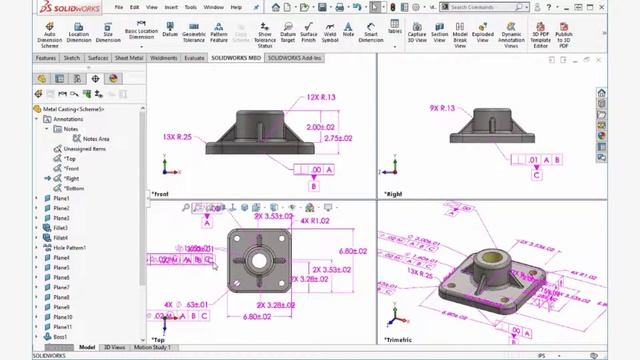Switch to SOLIDWORKS Add-Ins tab

[x=294, y=58]
